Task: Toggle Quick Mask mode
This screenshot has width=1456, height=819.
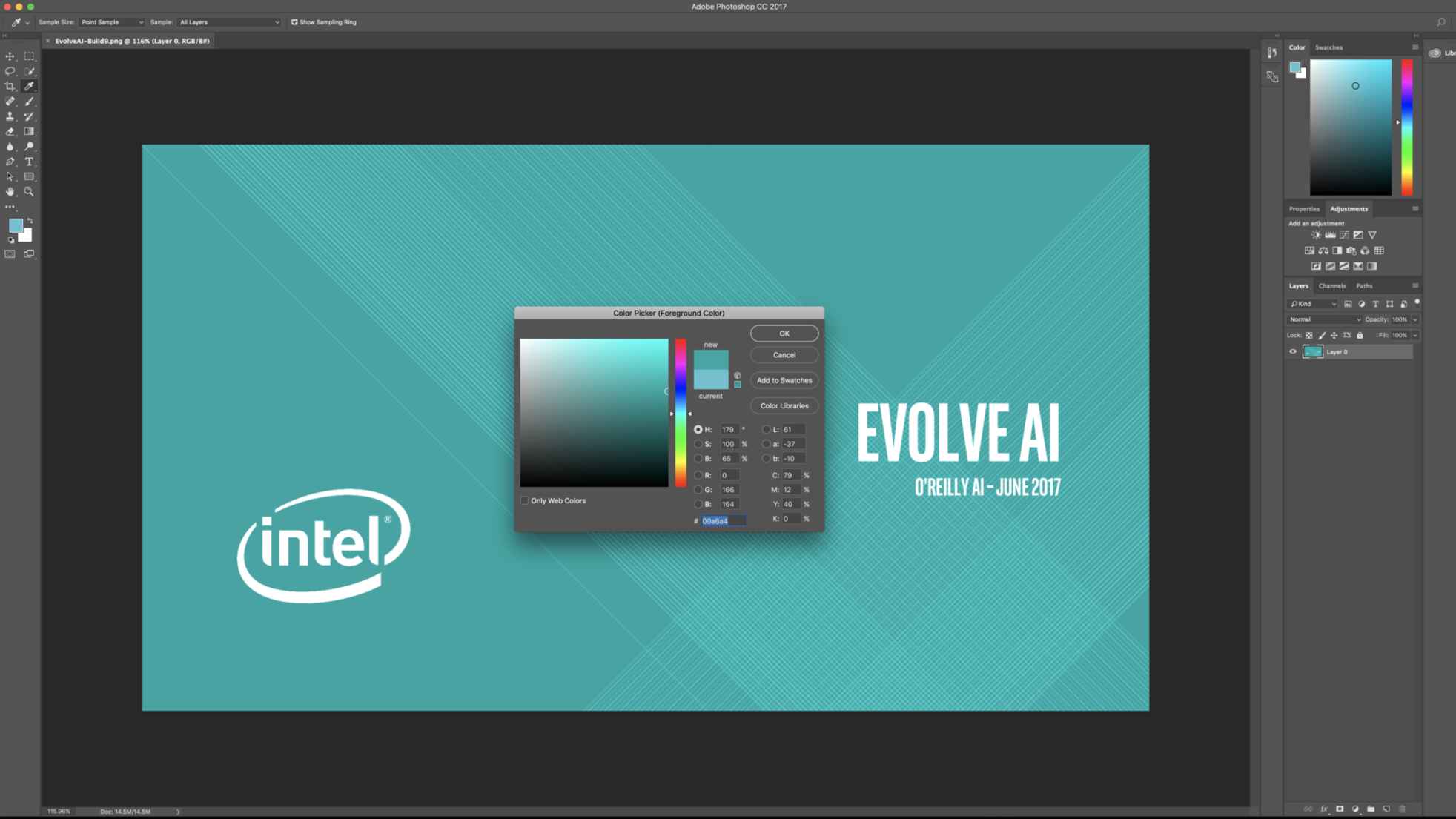Action: (x=10, y=254)
